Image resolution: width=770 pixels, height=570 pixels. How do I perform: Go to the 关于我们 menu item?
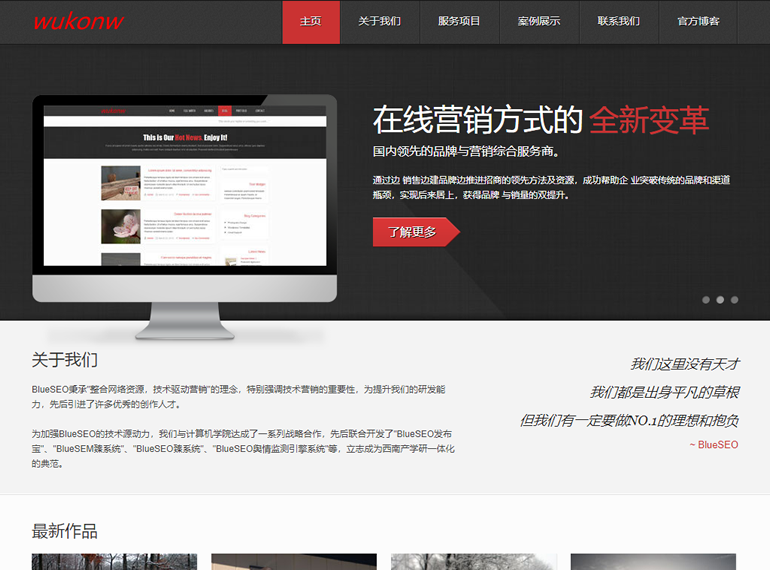point(380,22)
